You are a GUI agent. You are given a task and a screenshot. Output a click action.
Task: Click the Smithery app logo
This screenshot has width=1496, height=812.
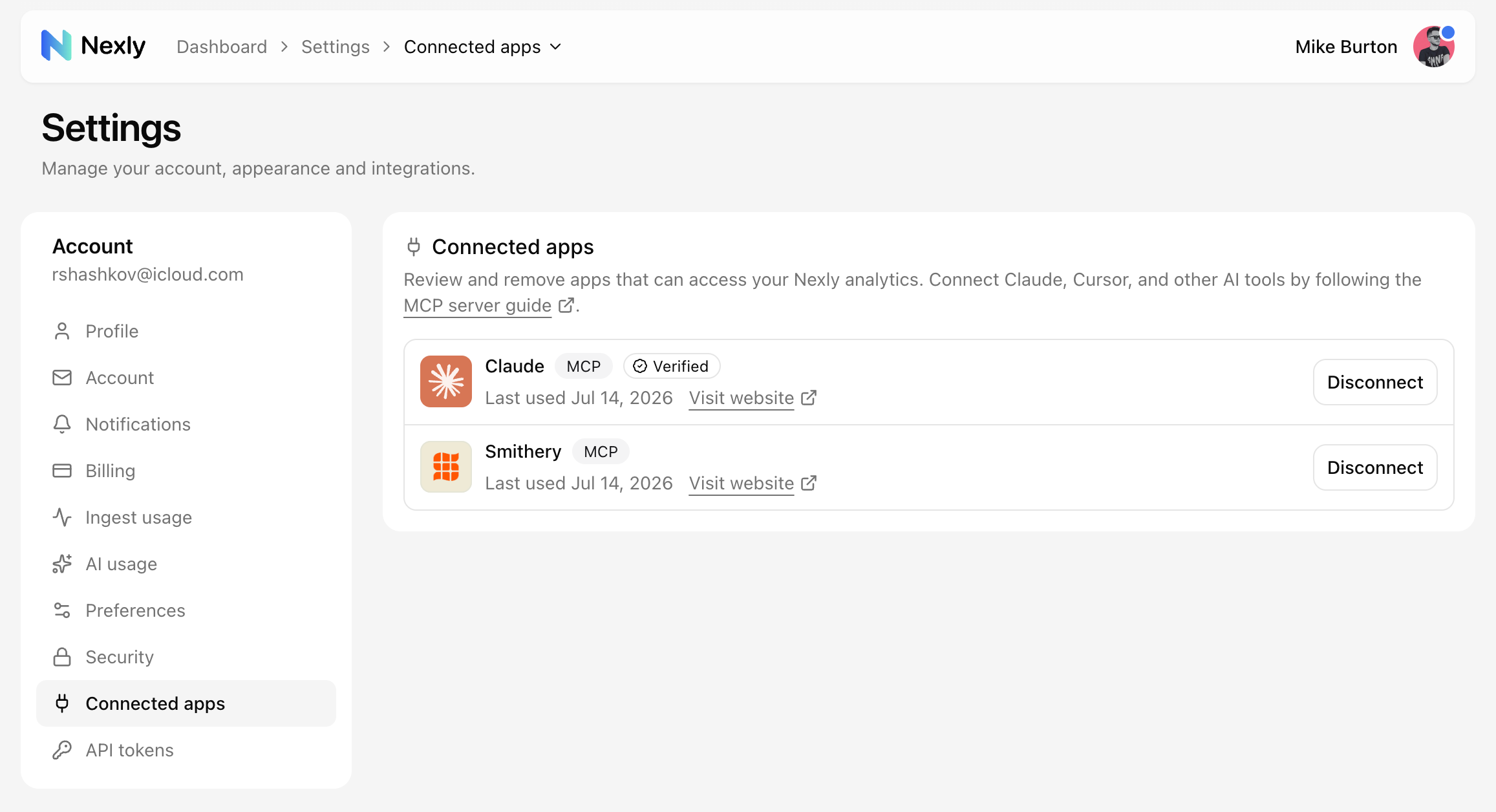(x=446, y=467)
